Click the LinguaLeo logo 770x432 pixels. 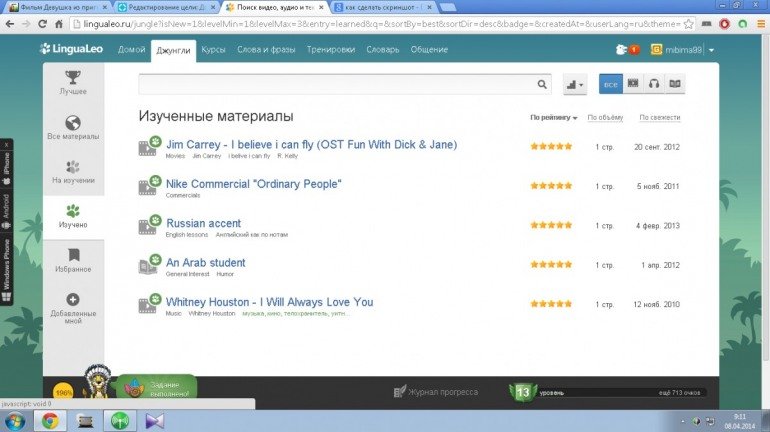pos(76,49)
